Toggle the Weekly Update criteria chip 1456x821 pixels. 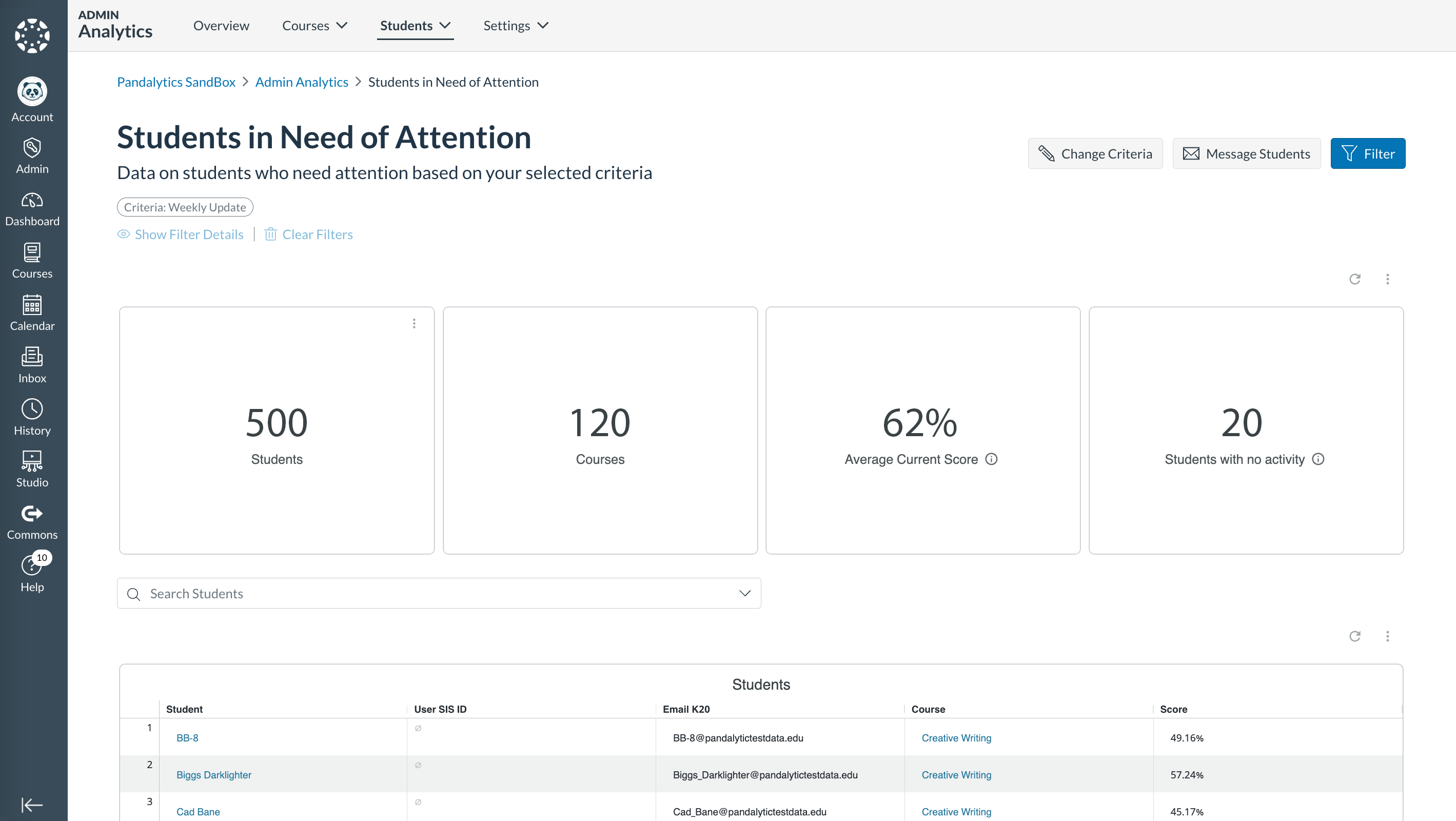(185, 207)
